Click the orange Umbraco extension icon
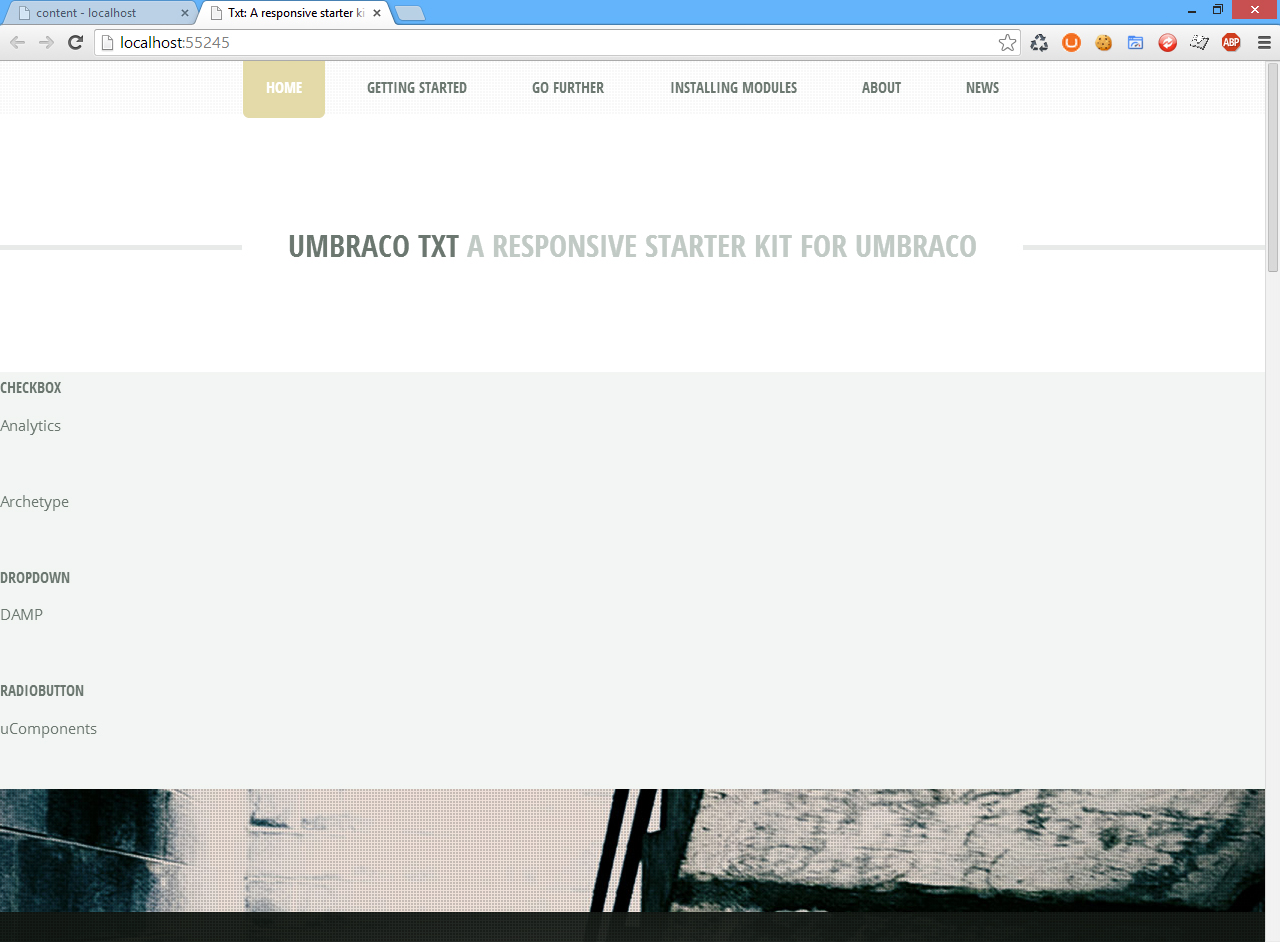Screen dimensions: 1280x942 click(x=1071, y=42)
